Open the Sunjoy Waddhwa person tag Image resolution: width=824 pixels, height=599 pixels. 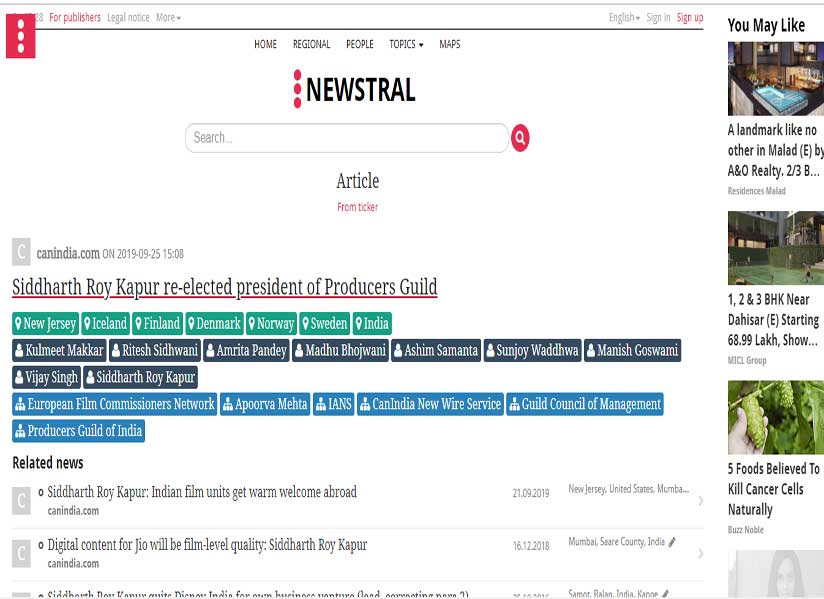[x=532, y=350]
